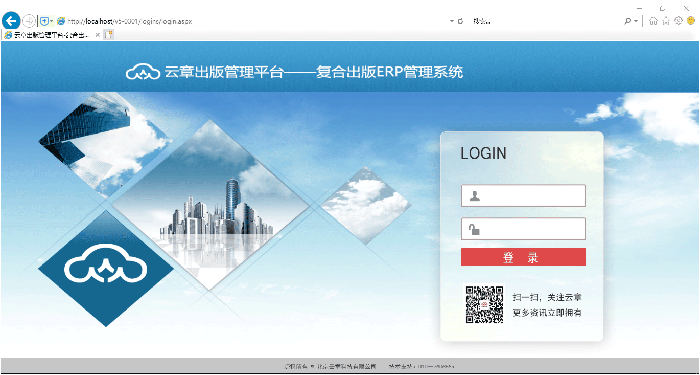Click the city skyline diamond image
The height and width of the screenshot is (375, 700).
[209, 205]
